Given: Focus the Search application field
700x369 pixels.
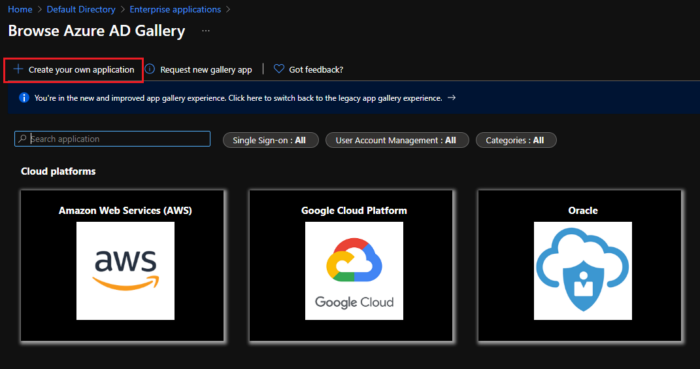Looking at the screenshot, I should (x=112, y=139).
